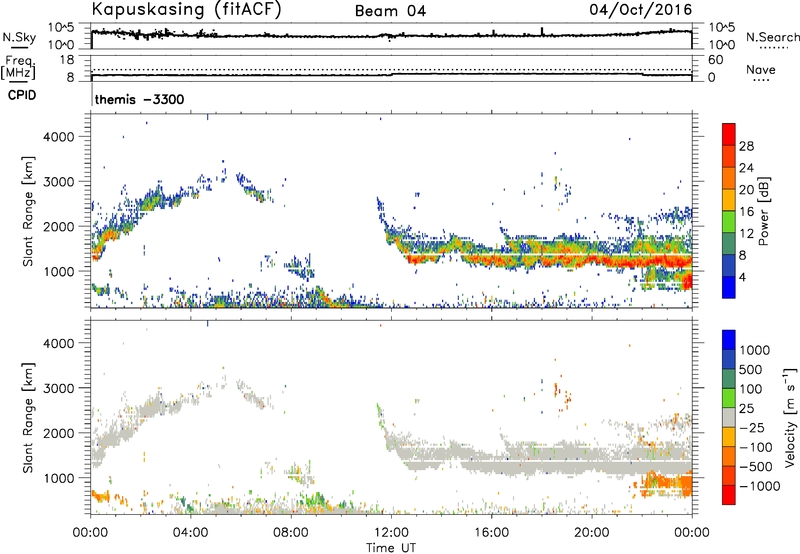Click the 12 label on Power color bar
The width and height of the screenshot is (800, 554).
(746, 234)
